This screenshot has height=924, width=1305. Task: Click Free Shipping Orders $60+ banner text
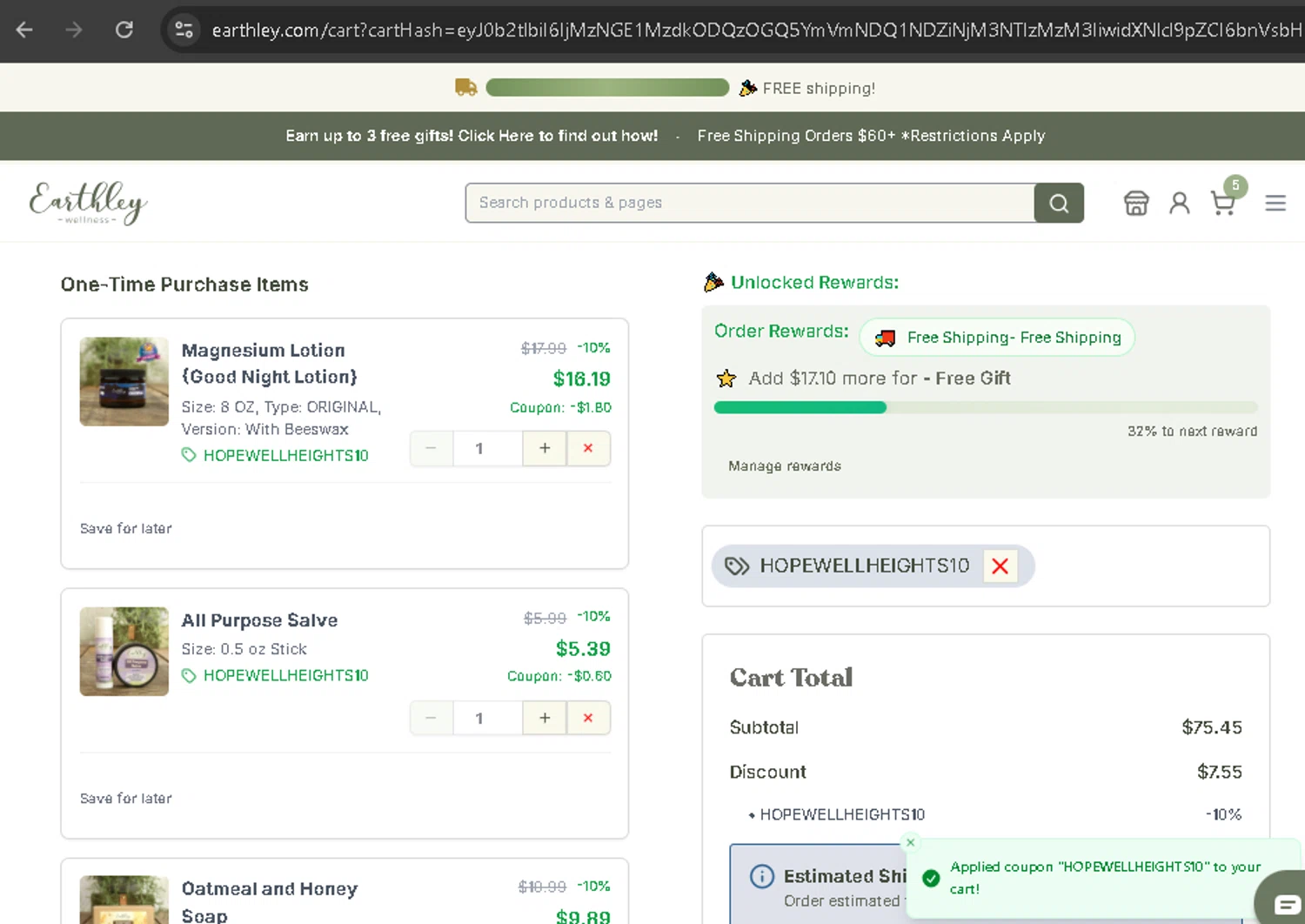coord(871,136)
